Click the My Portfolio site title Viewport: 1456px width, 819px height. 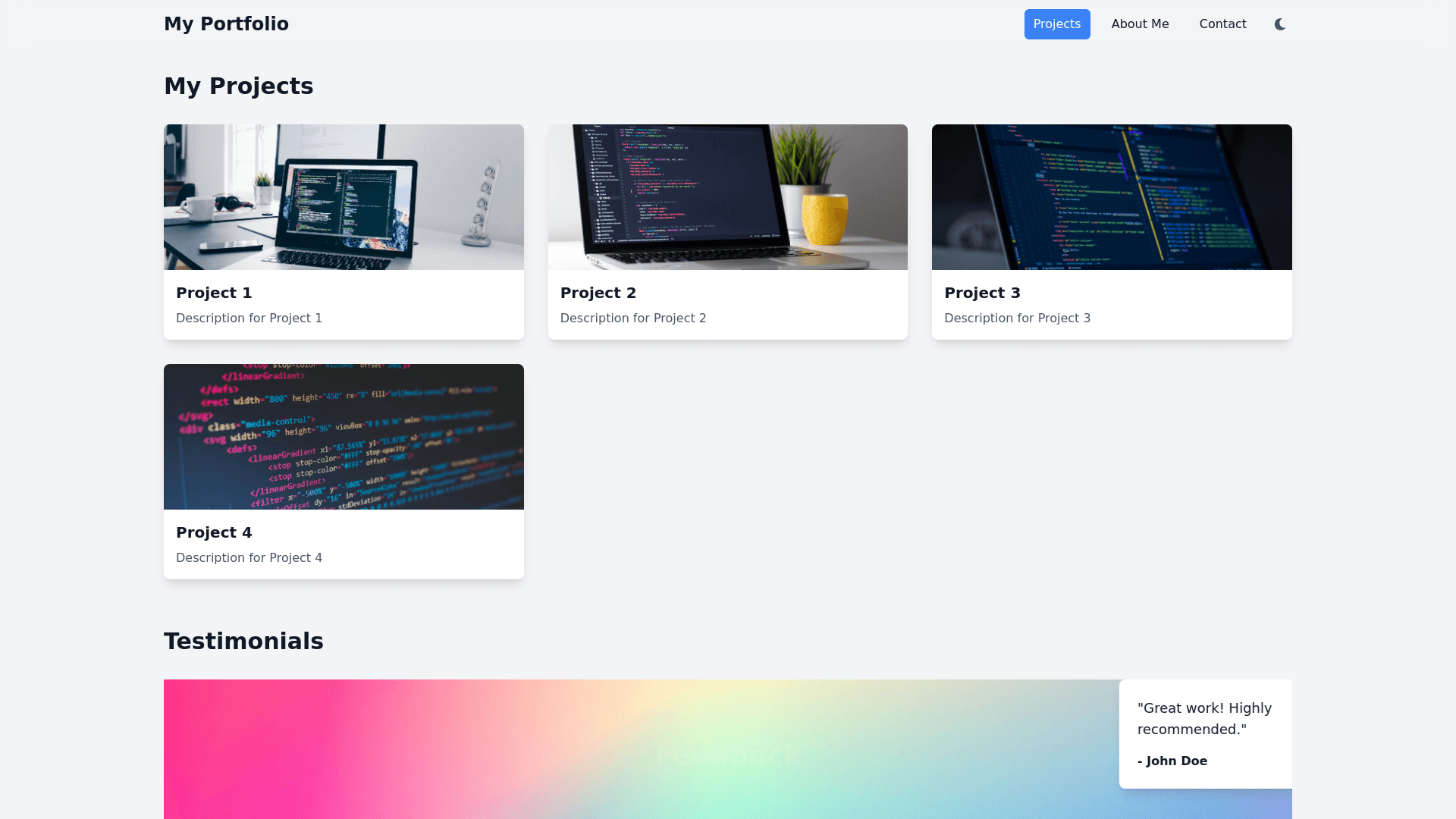[x=226, y=24]
